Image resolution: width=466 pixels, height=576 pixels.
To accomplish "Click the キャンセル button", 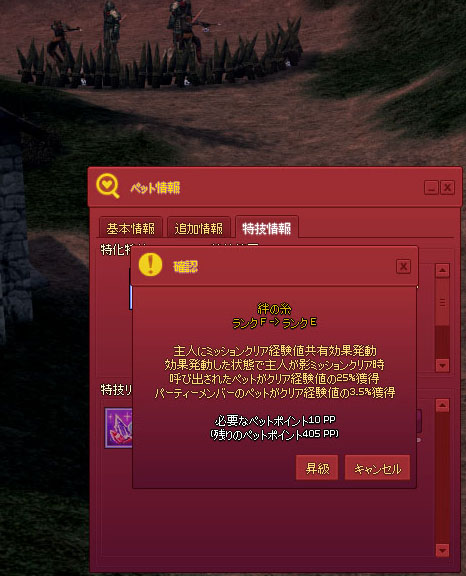I will tap(377, 468).
